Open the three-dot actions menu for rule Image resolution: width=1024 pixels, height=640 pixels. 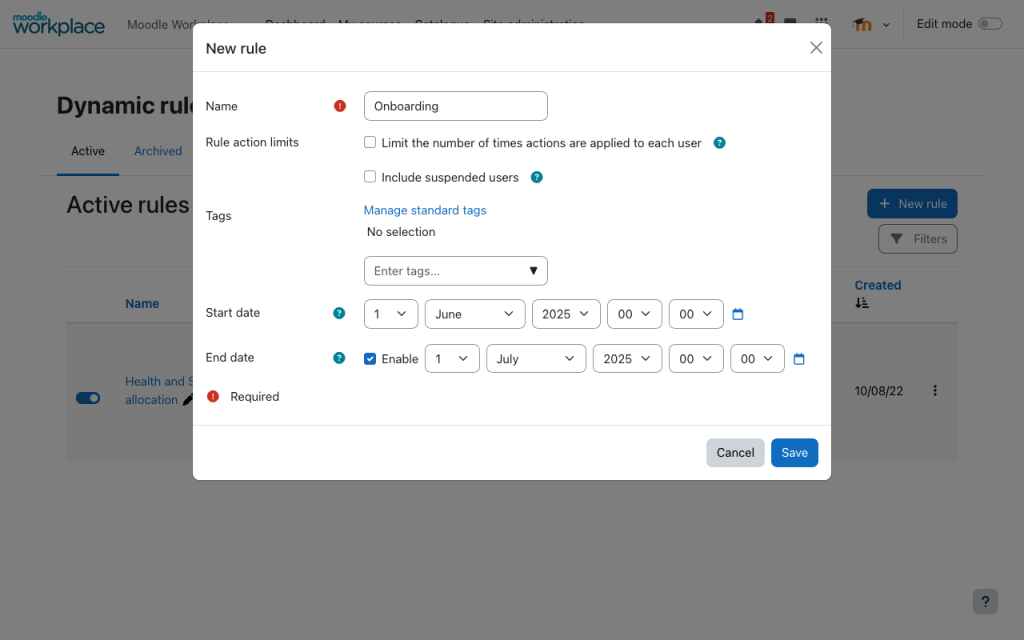click(x=935, y=391)
